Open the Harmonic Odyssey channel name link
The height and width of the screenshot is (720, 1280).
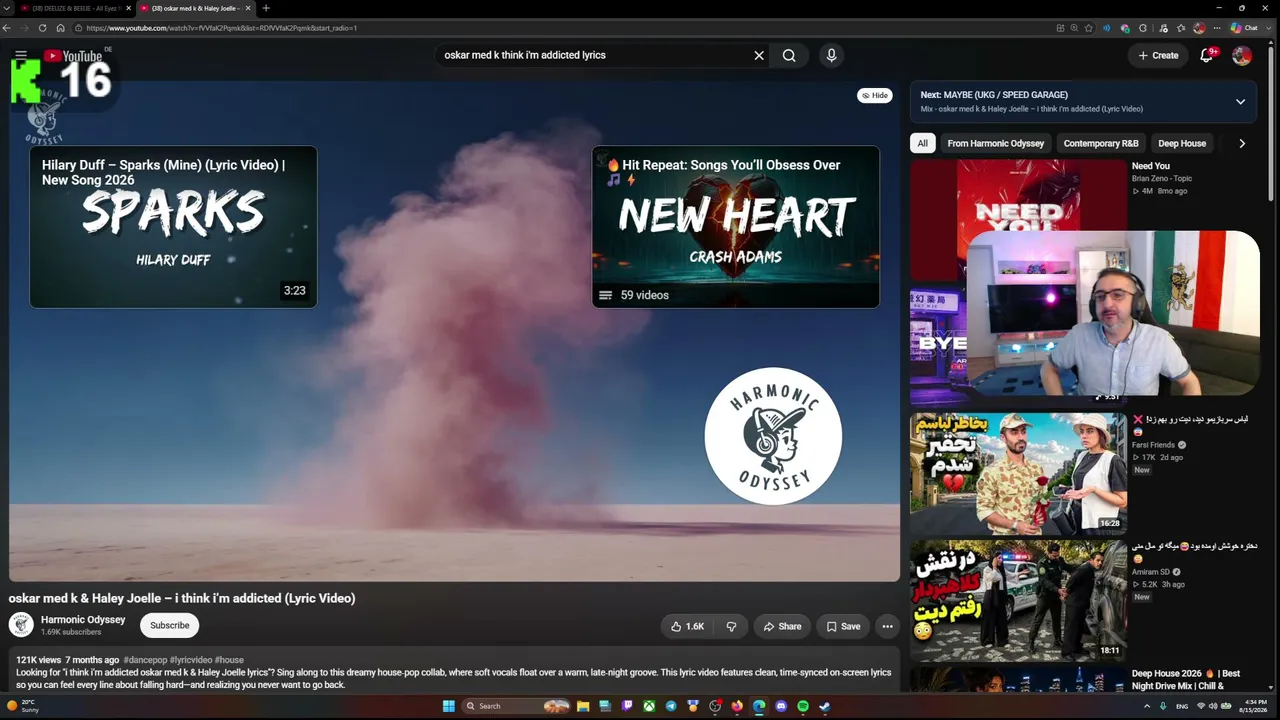[x=83, y=620]
